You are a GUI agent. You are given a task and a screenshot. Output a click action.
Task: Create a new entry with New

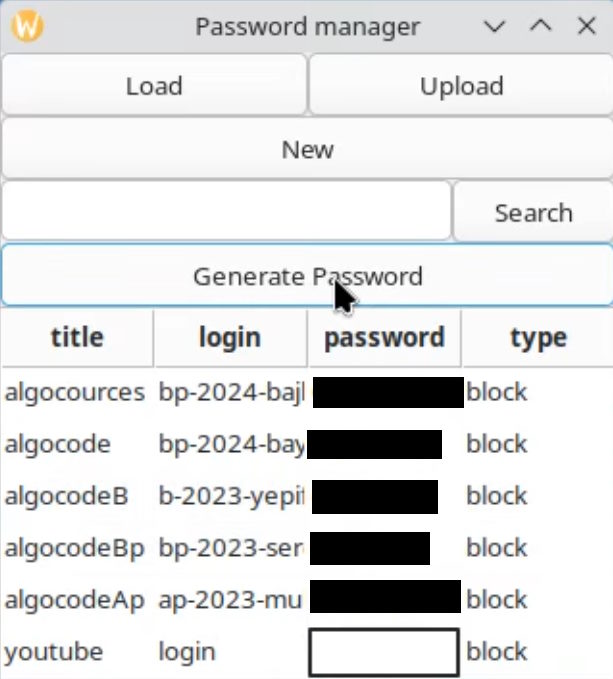[x=307, y=149]
